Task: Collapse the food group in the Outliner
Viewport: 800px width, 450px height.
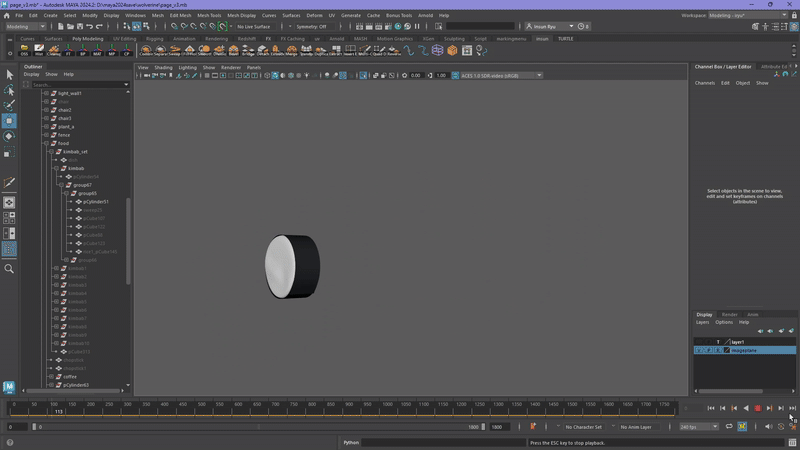Action: 46,143
